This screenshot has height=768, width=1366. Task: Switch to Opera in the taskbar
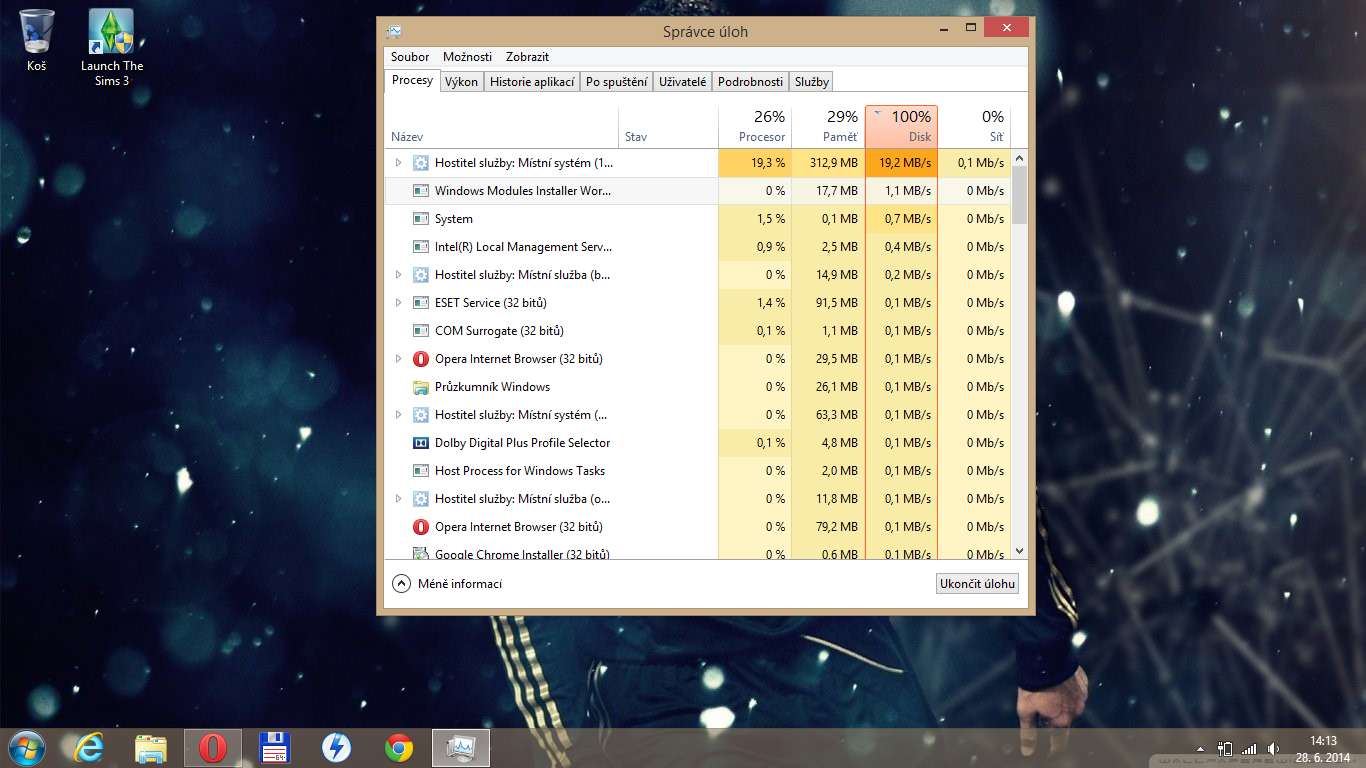[x=212, y=747]
